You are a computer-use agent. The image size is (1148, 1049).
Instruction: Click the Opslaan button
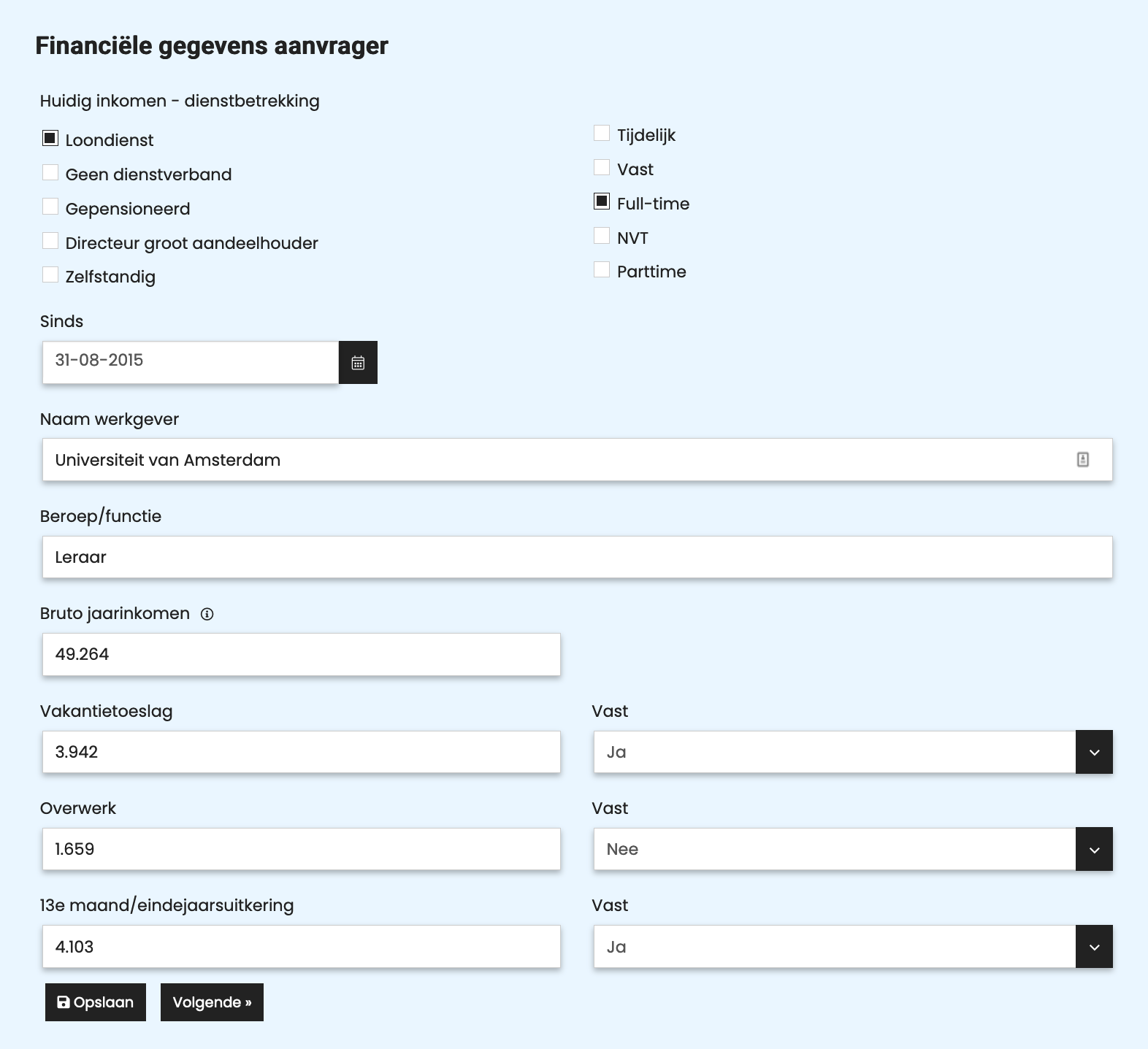[95, 1002]
